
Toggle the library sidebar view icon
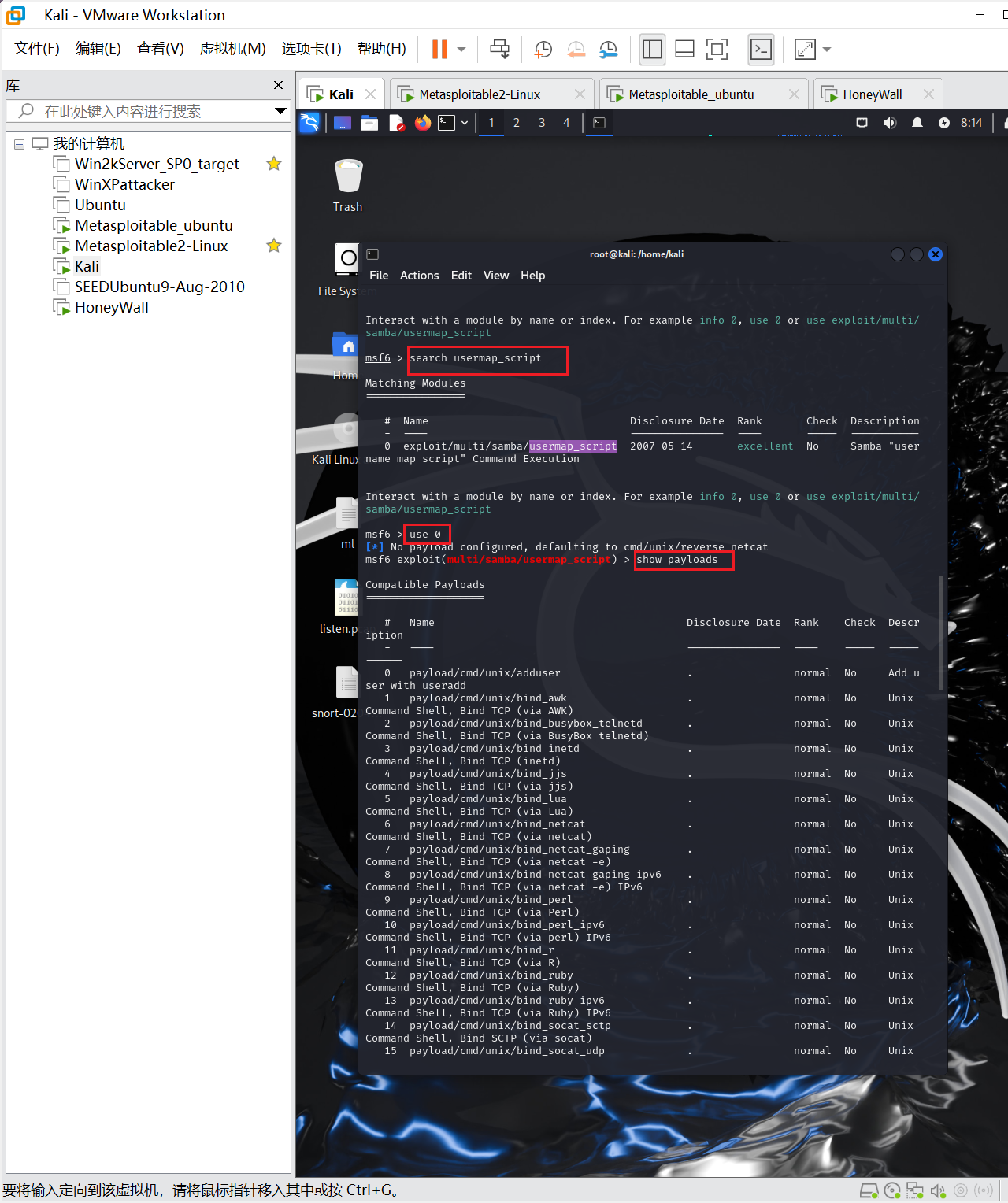653,49
